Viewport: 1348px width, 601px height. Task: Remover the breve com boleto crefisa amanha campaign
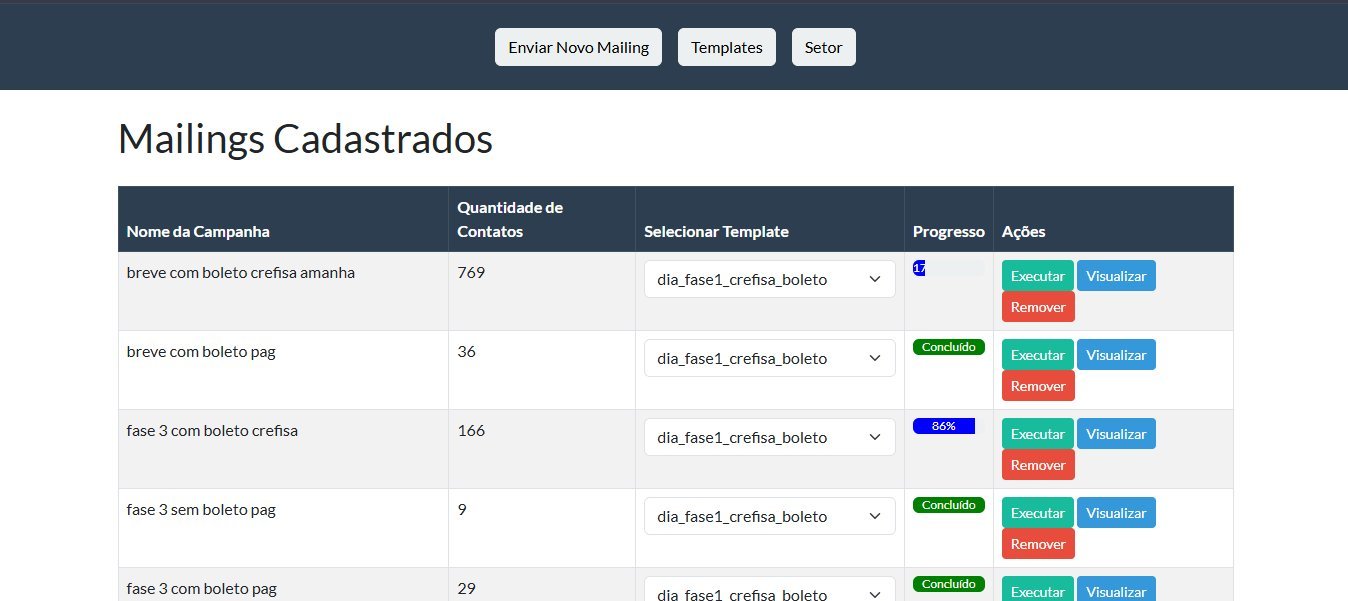(1038, 306)
